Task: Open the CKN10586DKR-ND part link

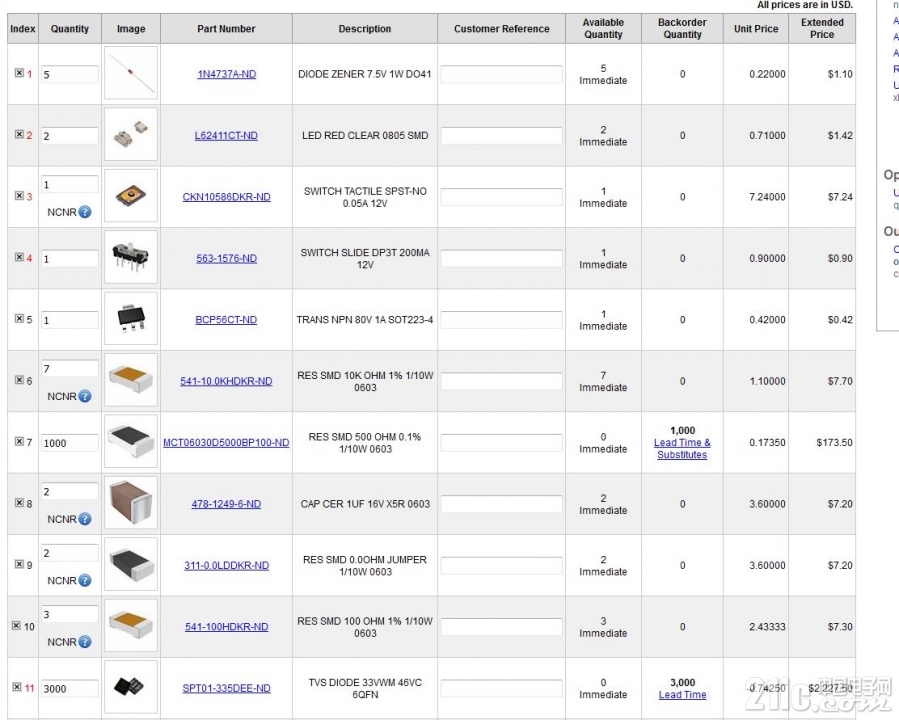Action: tap(226, 197)
